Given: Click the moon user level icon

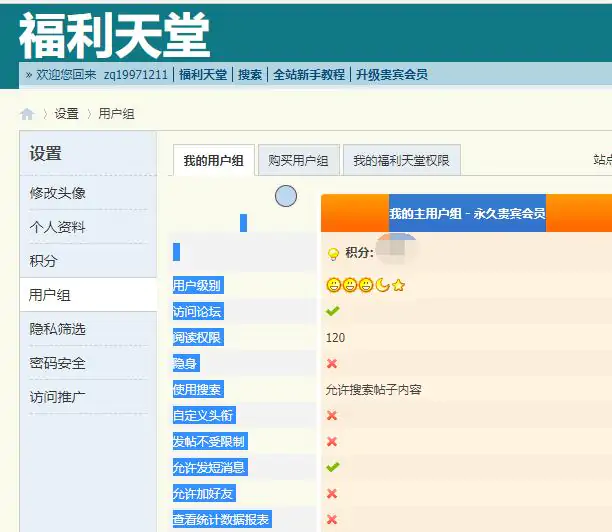Looking at the screenshot, I should (382, 285).
